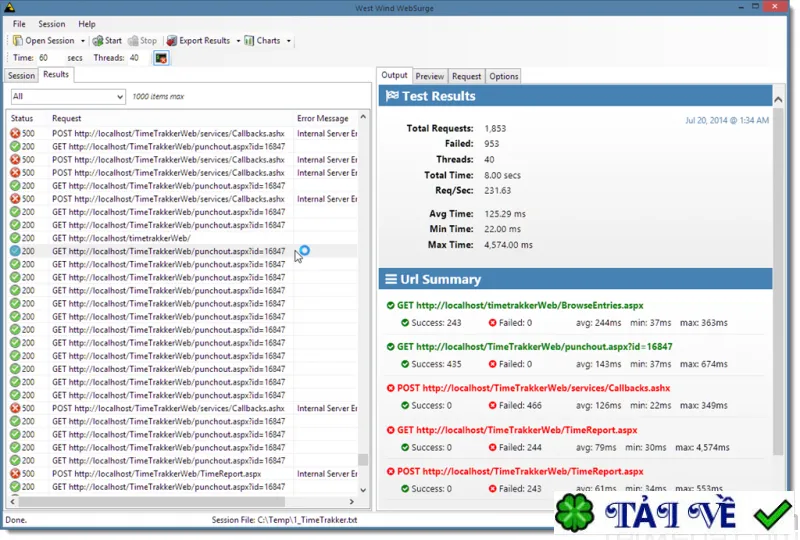
Task: Click the results list scroll-down arrow
Action: coord(363,490)
